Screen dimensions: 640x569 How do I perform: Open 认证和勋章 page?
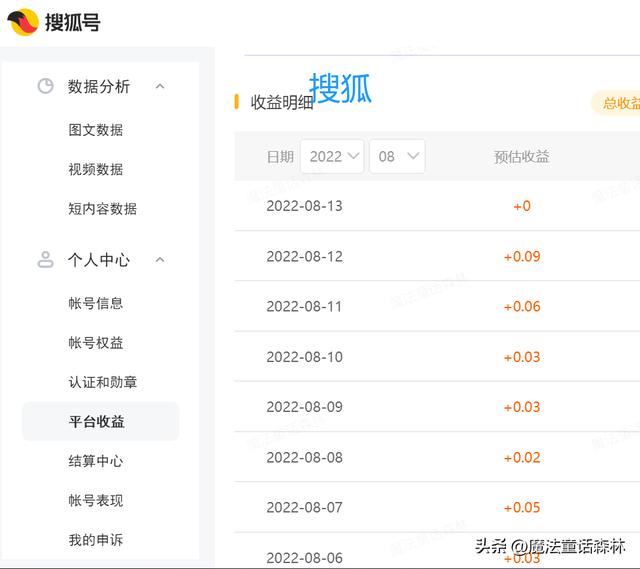coord(103,382)
